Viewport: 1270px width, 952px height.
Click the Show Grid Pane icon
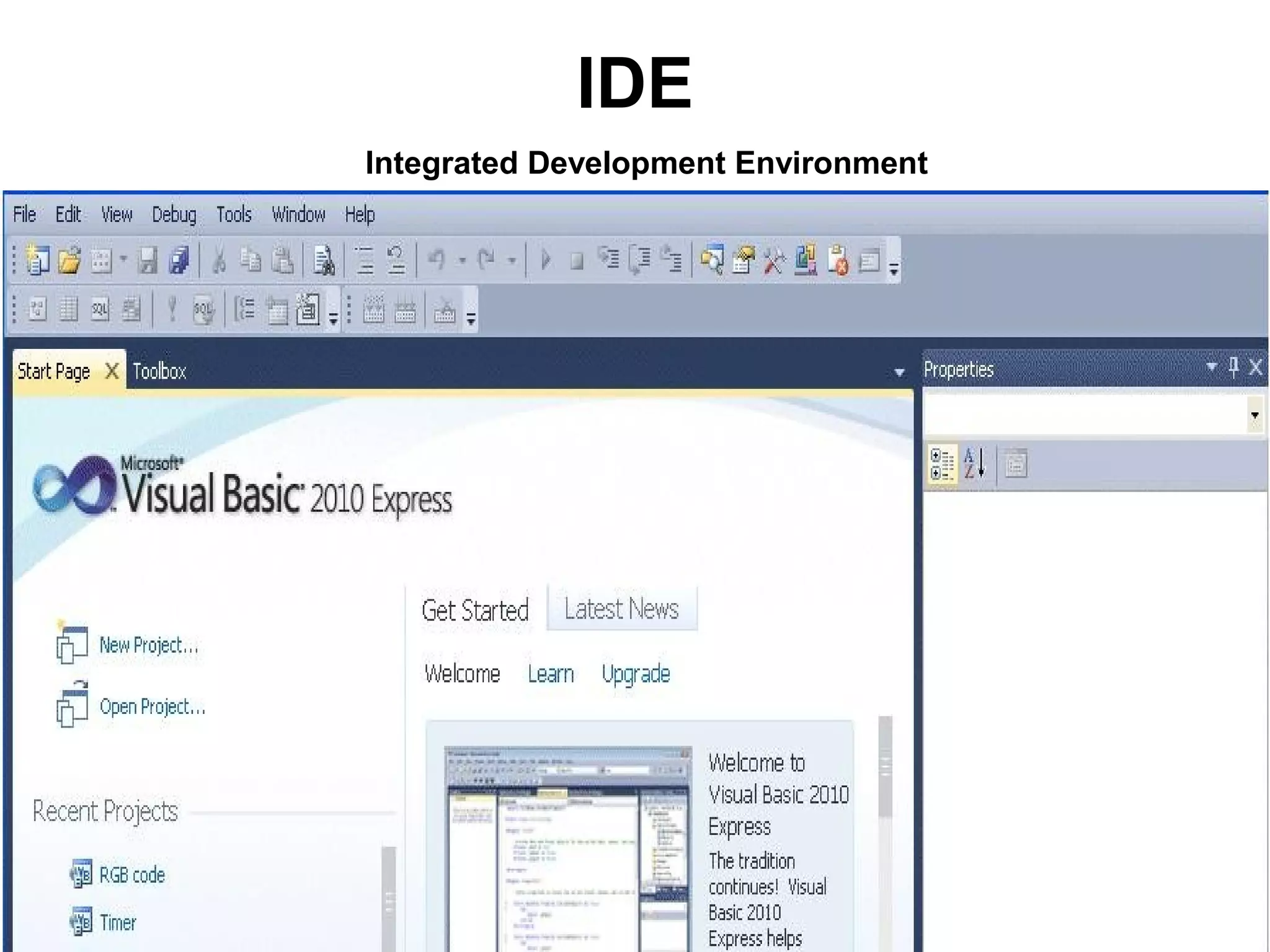[x=69, y=309]
